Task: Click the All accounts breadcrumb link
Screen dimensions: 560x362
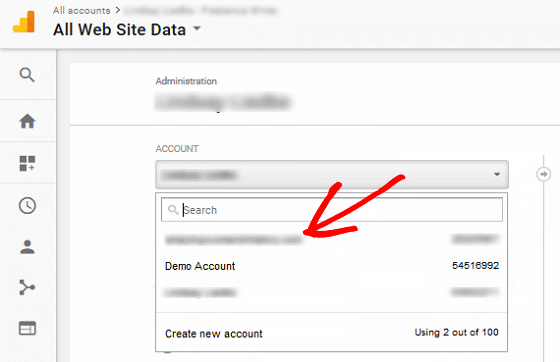Action: pyautogui.click(x=81, y=11)
